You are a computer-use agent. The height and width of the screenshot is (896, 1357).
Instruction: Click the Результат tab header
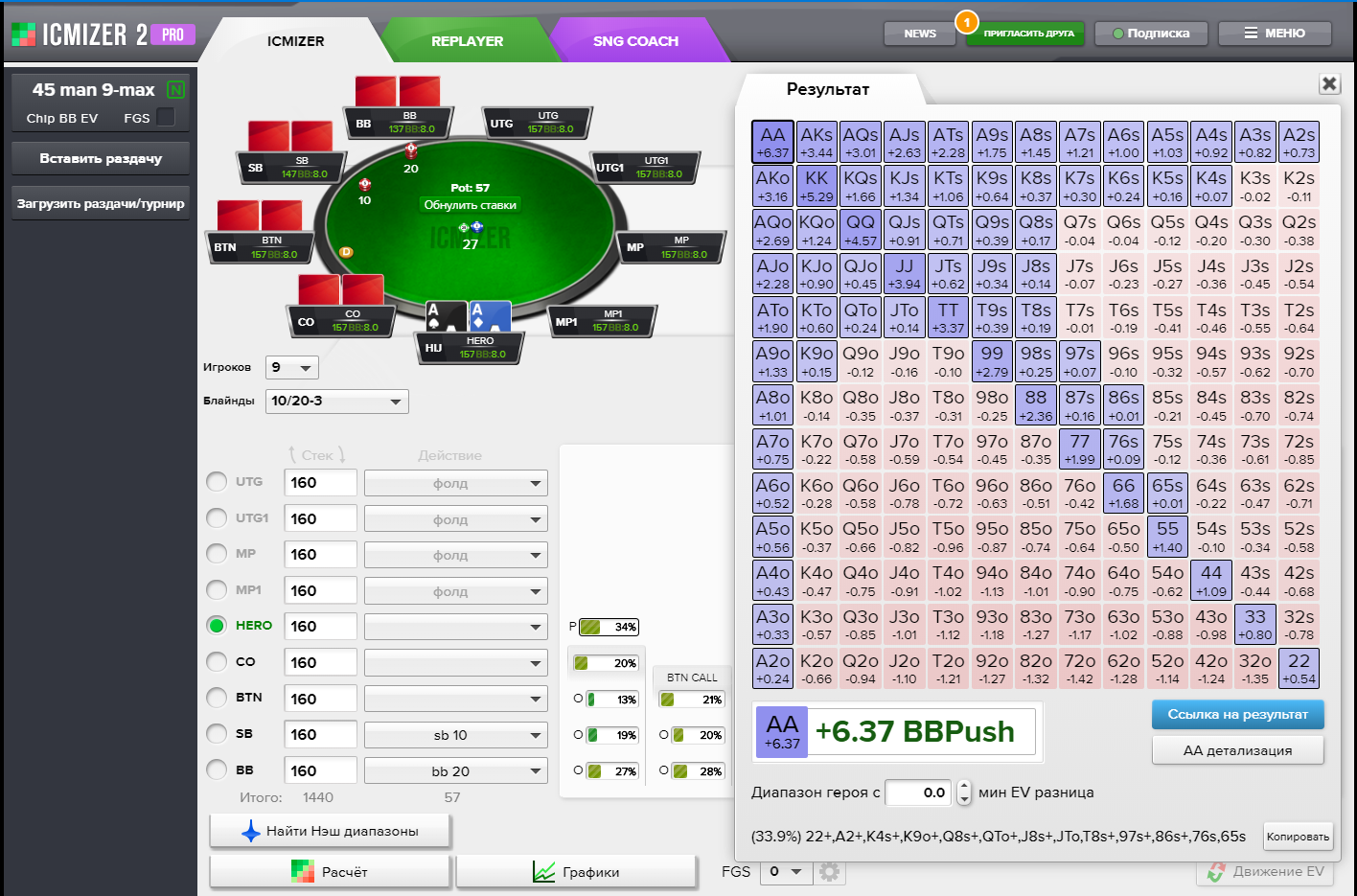click(x=828, y=89)
